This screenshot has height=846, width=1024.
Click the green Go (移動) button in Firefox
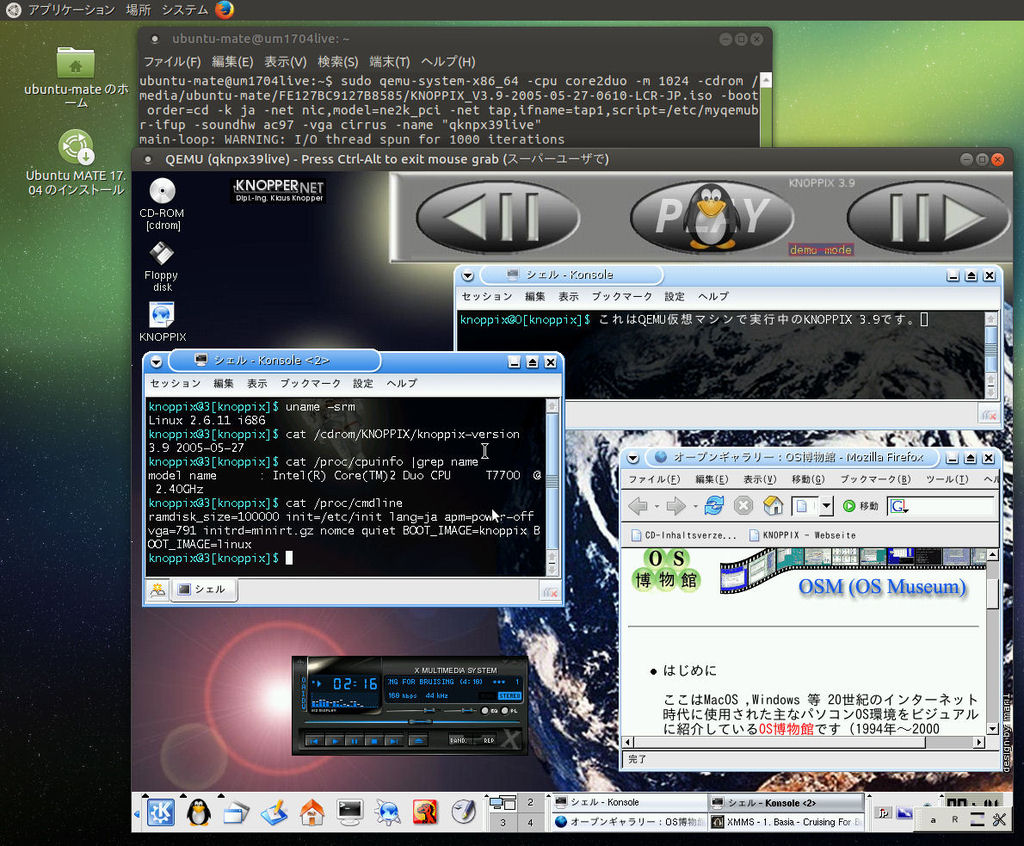pyautogui.click(x=861, y=506)
